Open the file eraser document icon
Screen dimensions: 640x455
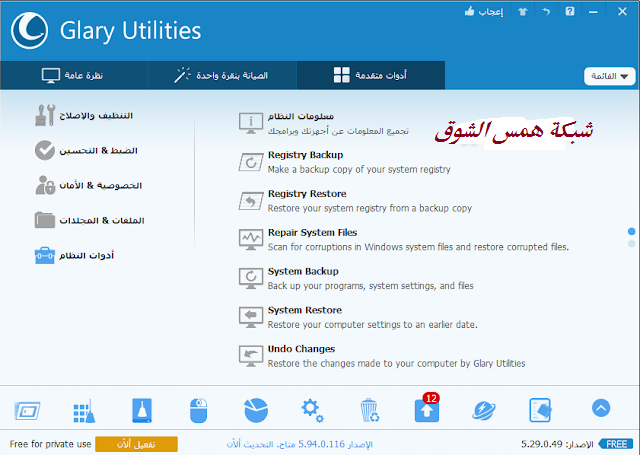click(540, 410)
